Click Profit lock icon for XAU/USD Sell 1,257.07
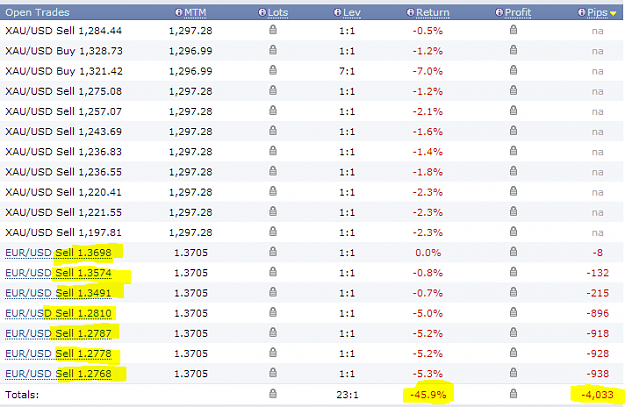 (513, 110)
